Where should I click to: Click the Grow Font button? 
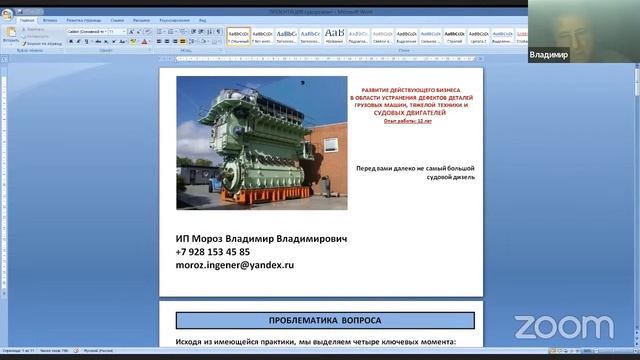[131, 31]
